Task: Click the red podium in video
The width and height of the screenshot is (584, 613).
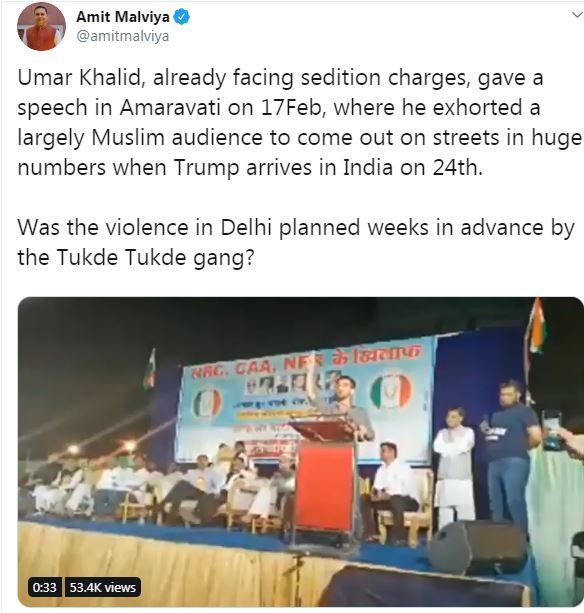Action: [324, 487]
